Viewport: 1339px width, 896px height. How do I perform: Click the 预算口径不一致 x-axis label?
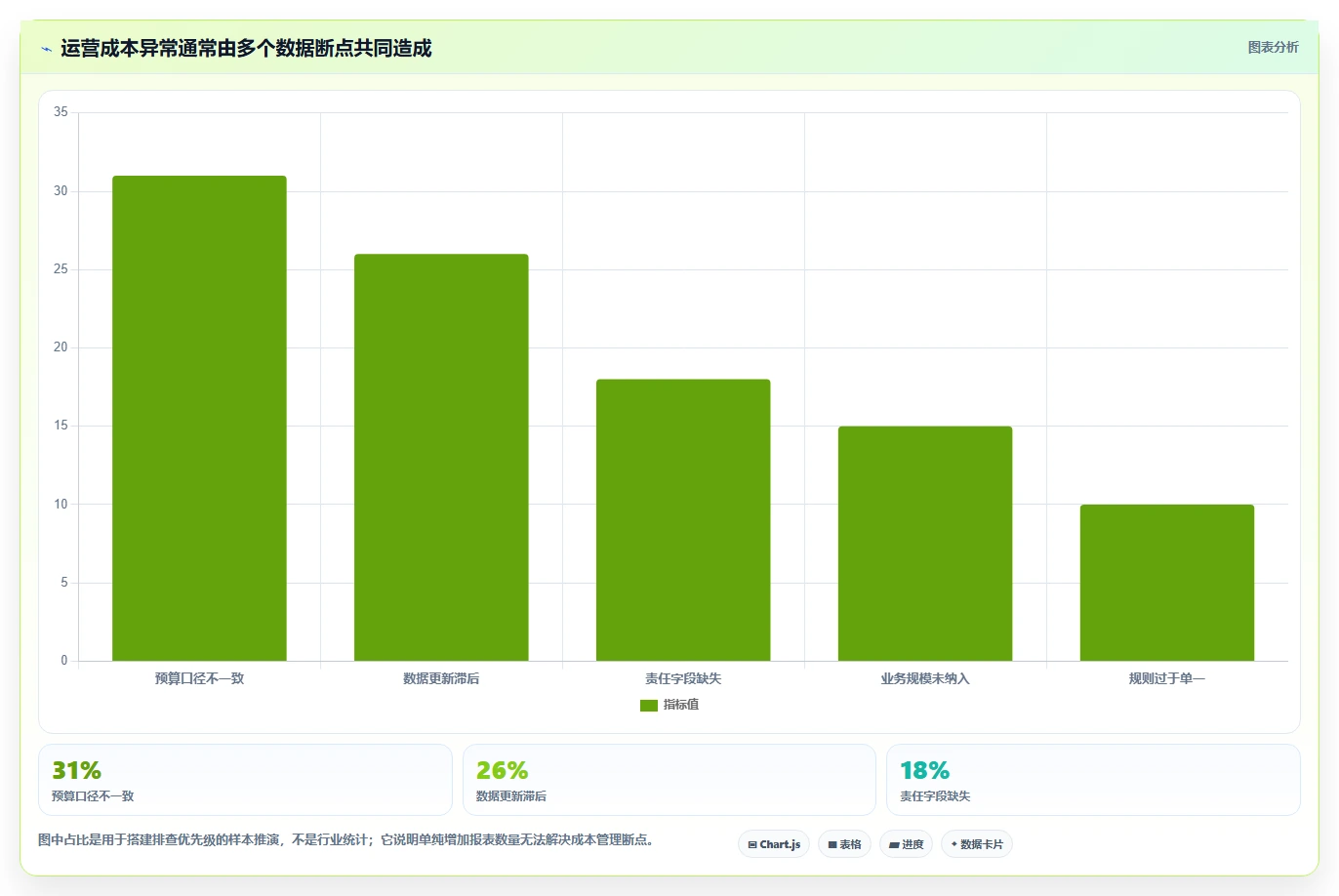tap(199, 678)
